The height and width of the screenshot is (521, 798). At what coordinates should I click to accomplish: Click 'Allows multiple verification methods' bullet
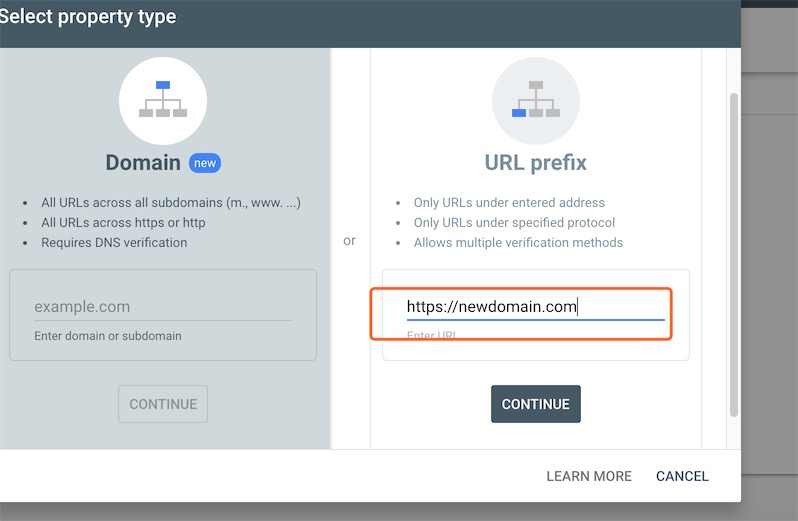point(518,243)
